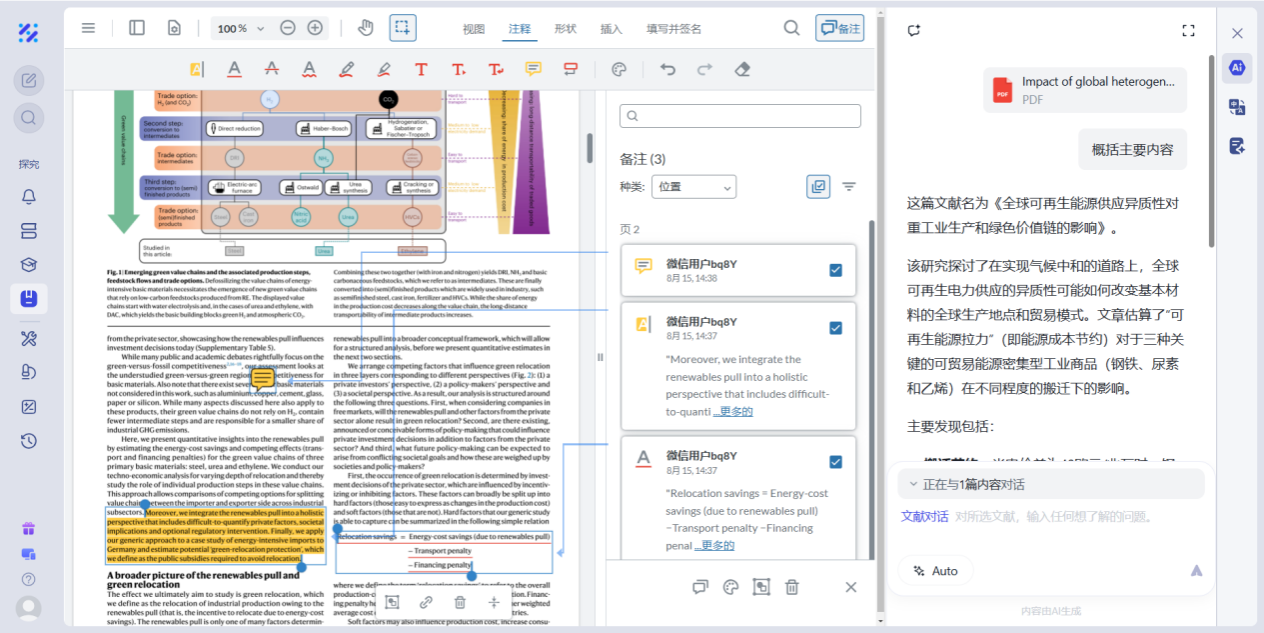Click the 备注 button in toolbar
The height and width of the screenshot is (633, 1264).
pos(839,28)
